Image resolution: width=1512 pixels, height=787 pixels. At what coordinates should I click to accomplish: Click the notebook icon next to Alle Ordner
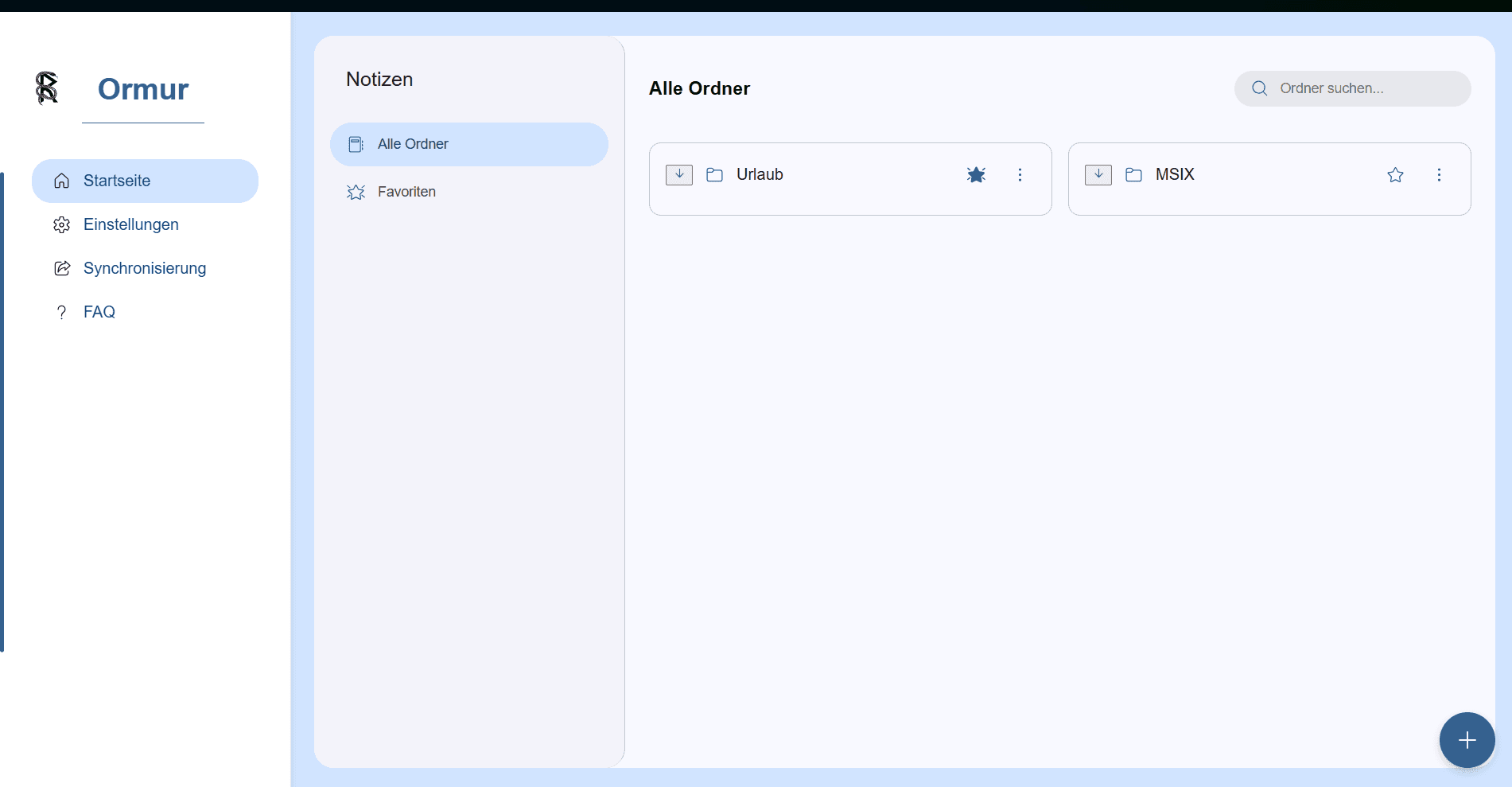(x=356, y=144)
